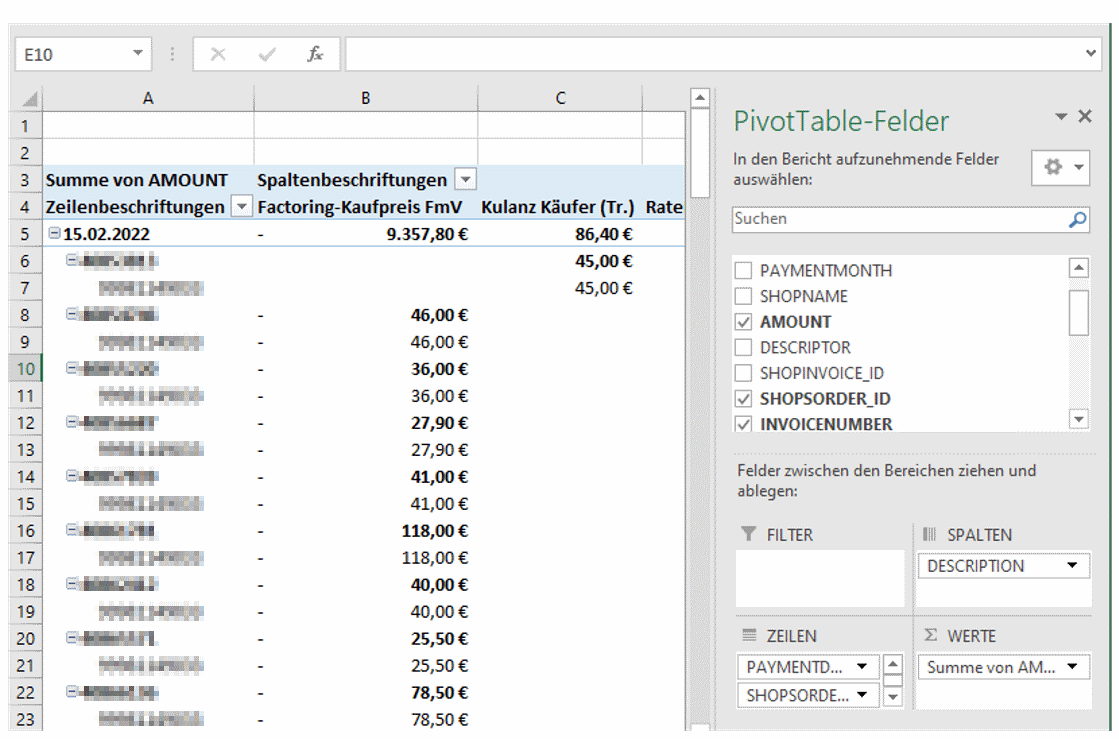The height and width of the screenshot is (739, 1119).
Task: Open the Summe von AMOUNT value dropdown
Action: coord(1073,667)
